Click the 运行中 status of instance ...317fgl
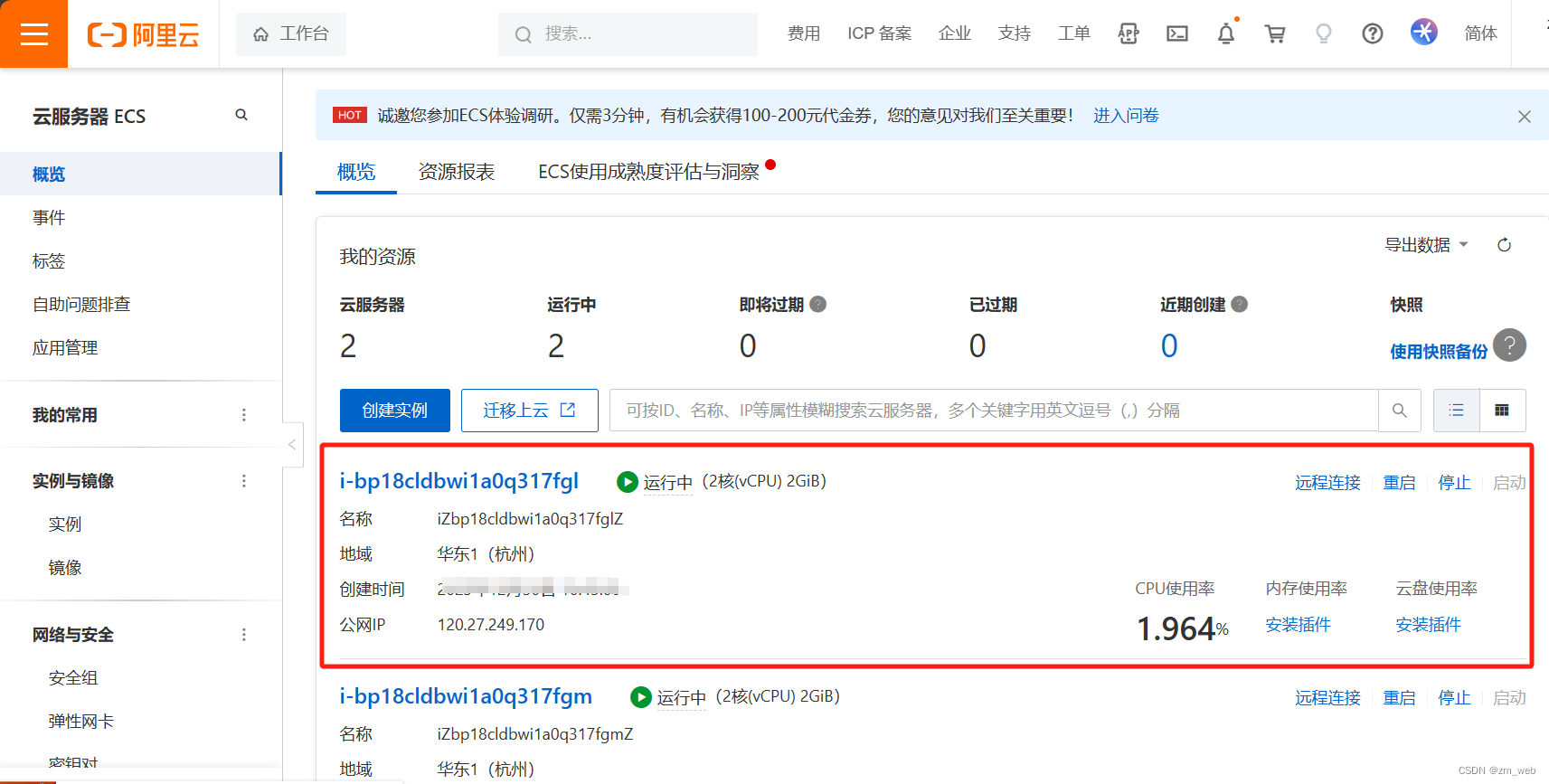Image resolution: width=1549 pixels, height=784 pixels. pos(667,483)
